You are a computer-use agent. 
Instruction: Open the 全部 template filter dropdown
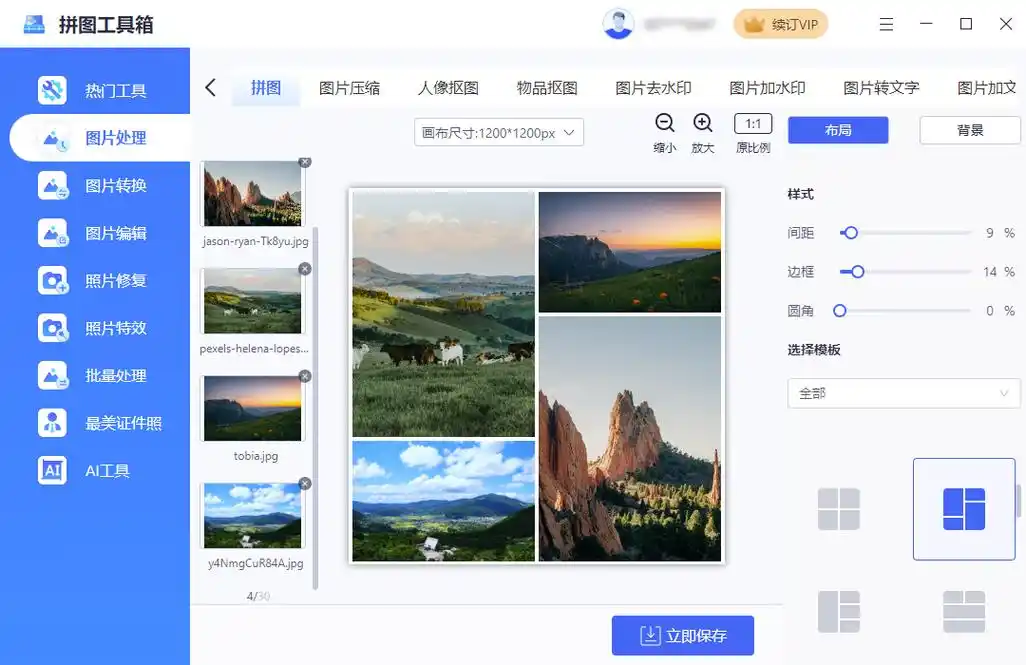coord(902,393)
